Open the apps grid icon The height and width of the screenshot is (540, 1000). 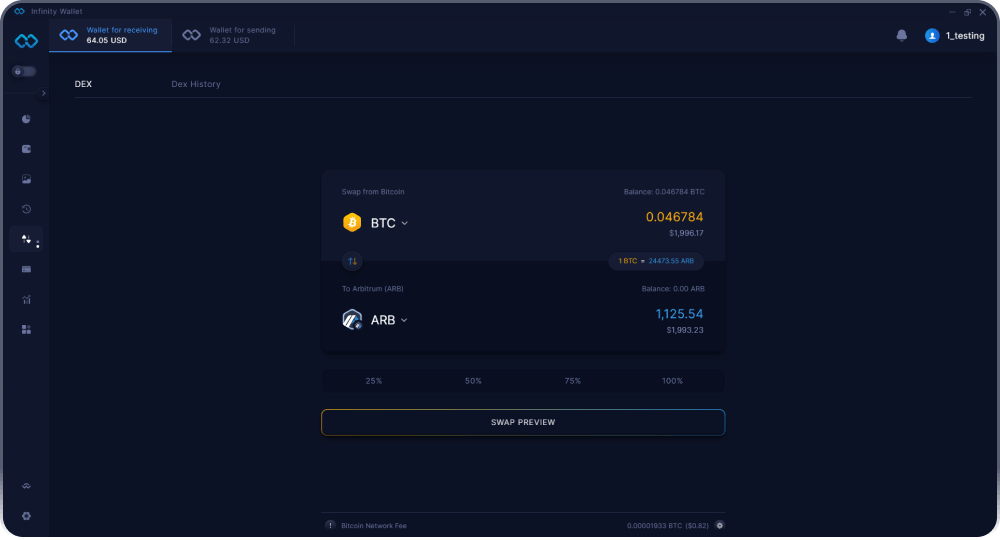click(x=26, y=330)
